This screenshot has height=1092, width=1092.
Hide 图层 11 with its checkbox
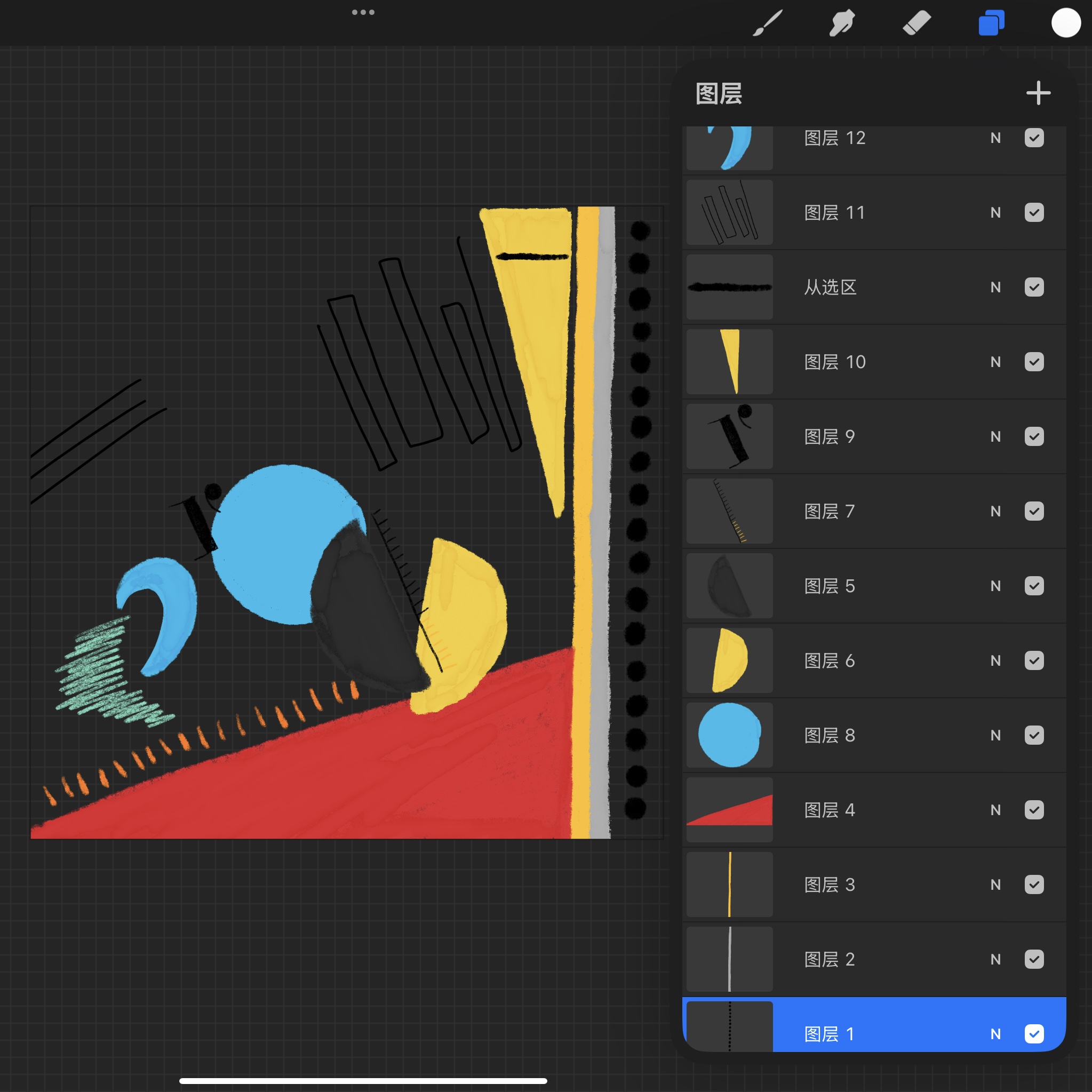1034,212
